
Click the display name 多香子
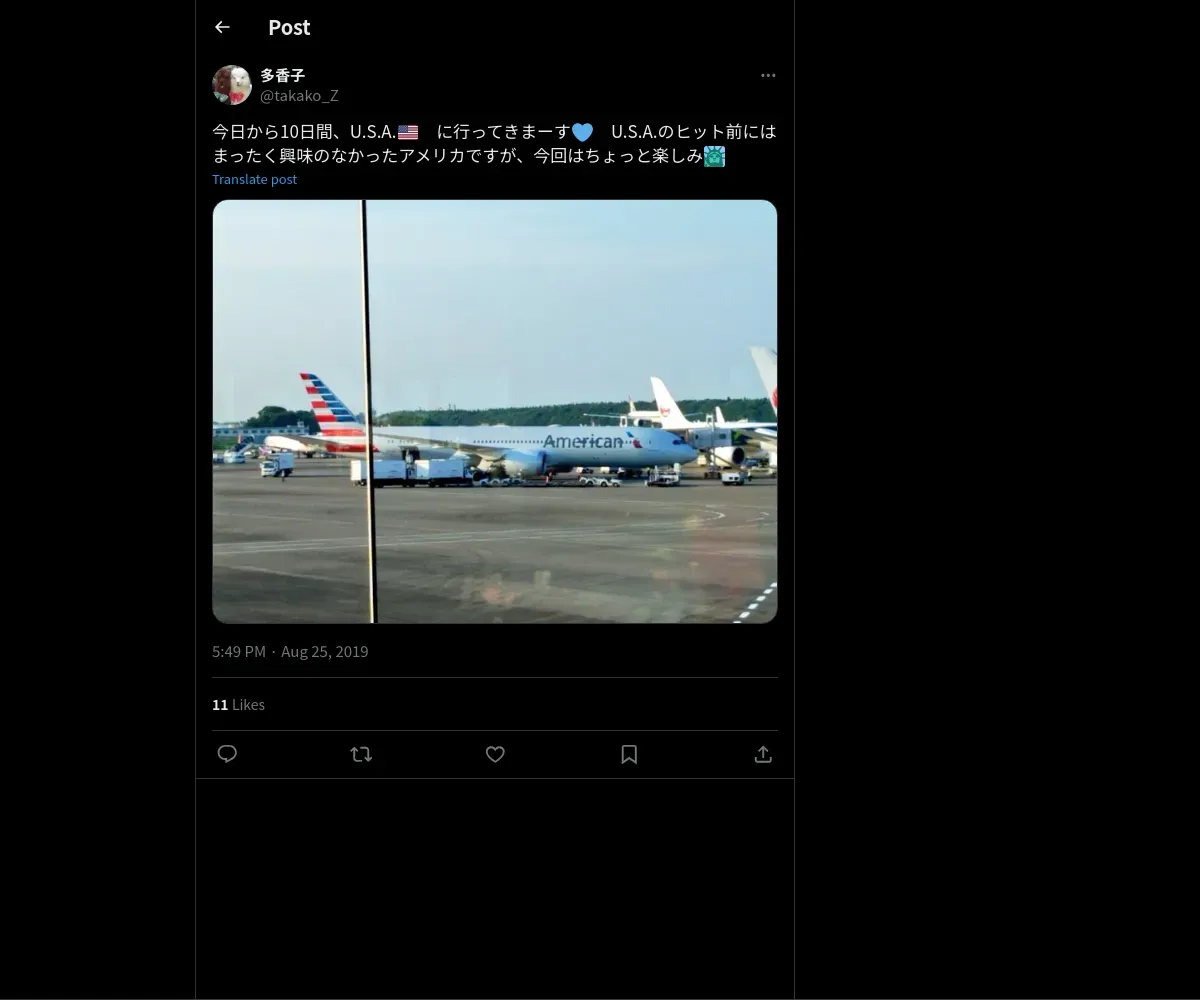point(282,75)
